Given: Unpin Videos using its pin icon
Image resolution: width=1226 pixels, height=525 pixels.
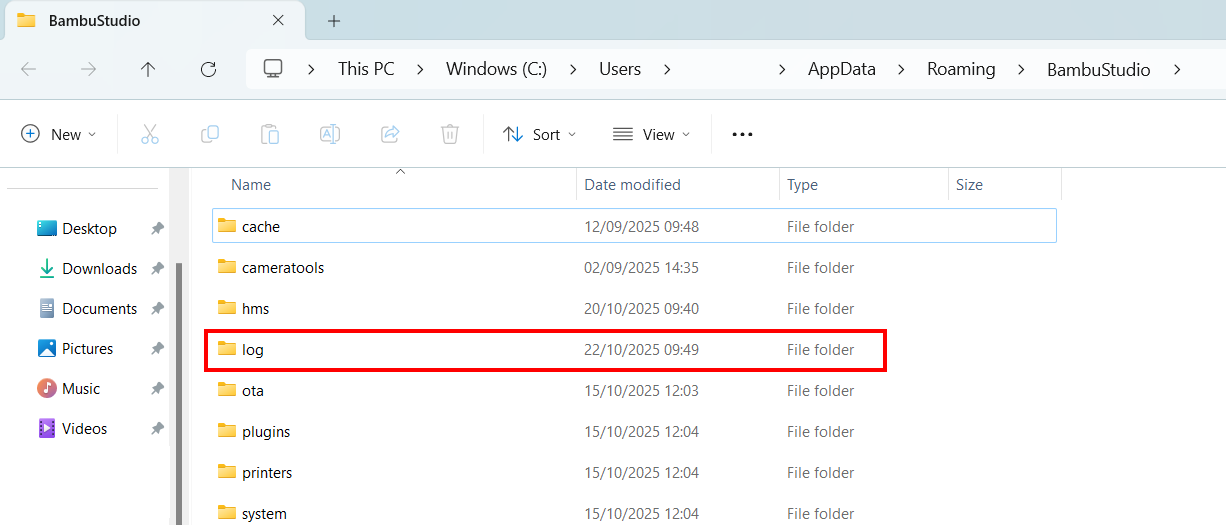Looking at the screenshot, I should coord(157,429).
